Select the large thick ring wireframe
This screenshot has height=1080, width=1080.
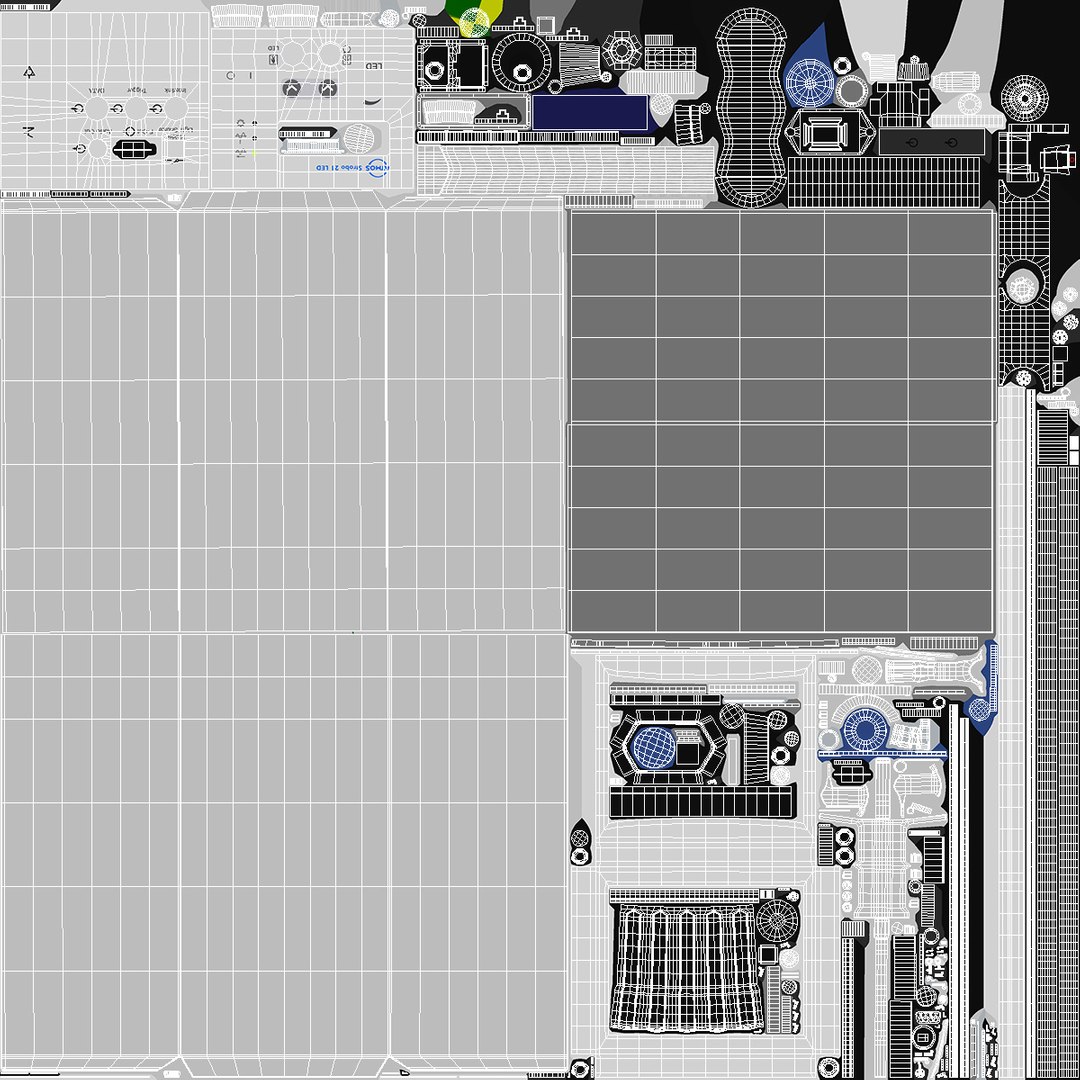coord(521,63)
